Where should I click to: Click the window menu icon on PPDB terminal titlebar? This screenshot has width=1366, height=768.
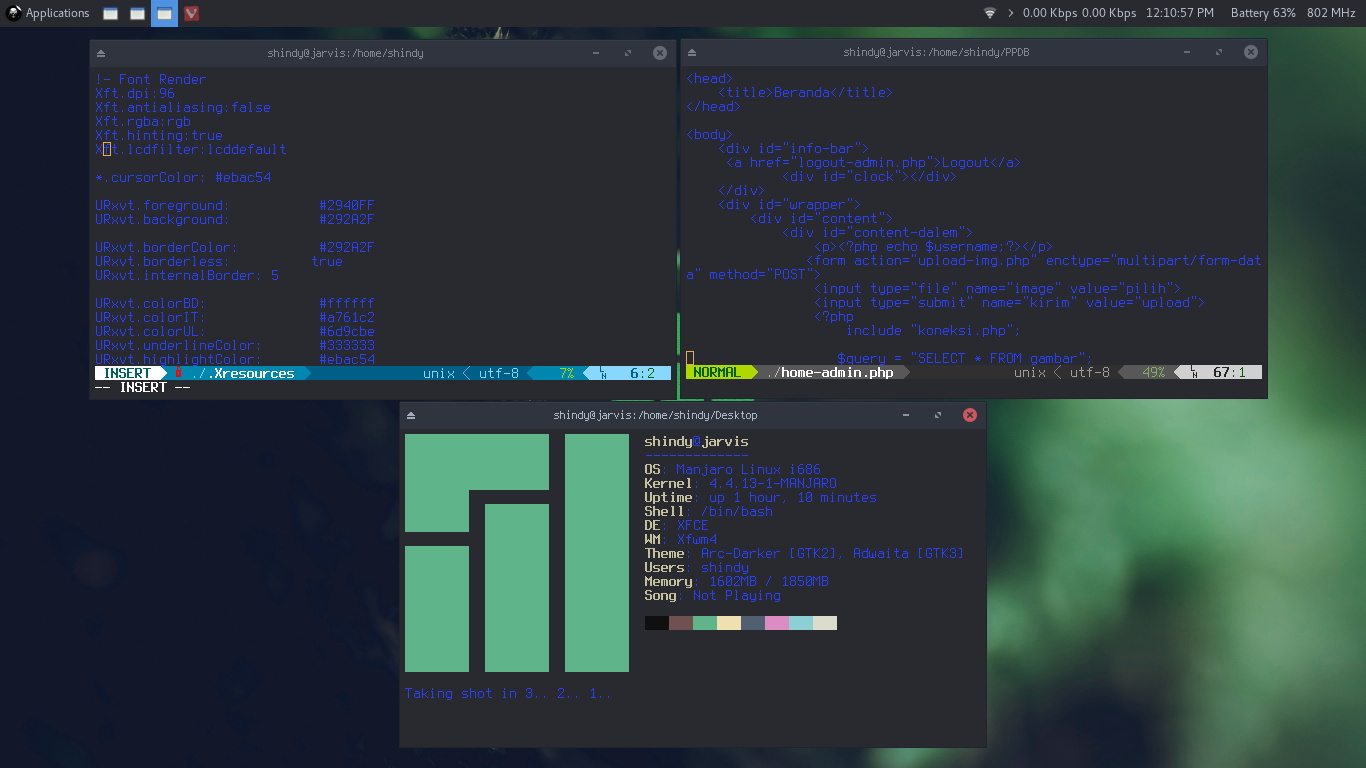[x=691, y=51]
